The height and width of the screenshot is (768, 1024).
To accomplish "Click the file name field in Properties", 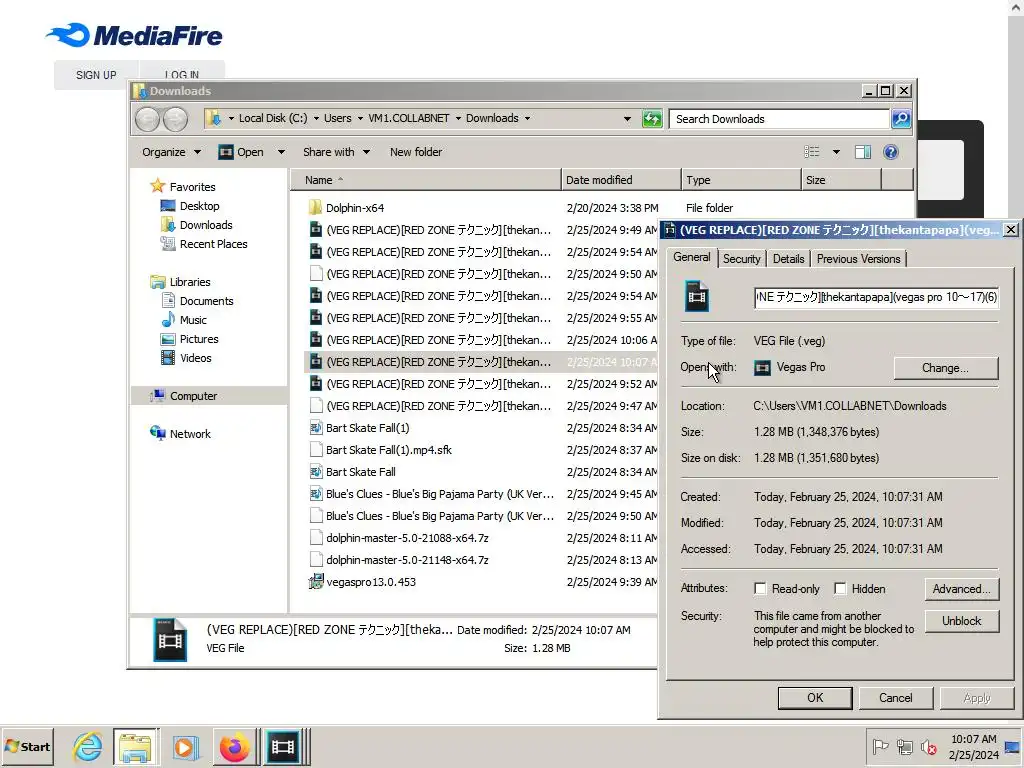I will (876, 297).
